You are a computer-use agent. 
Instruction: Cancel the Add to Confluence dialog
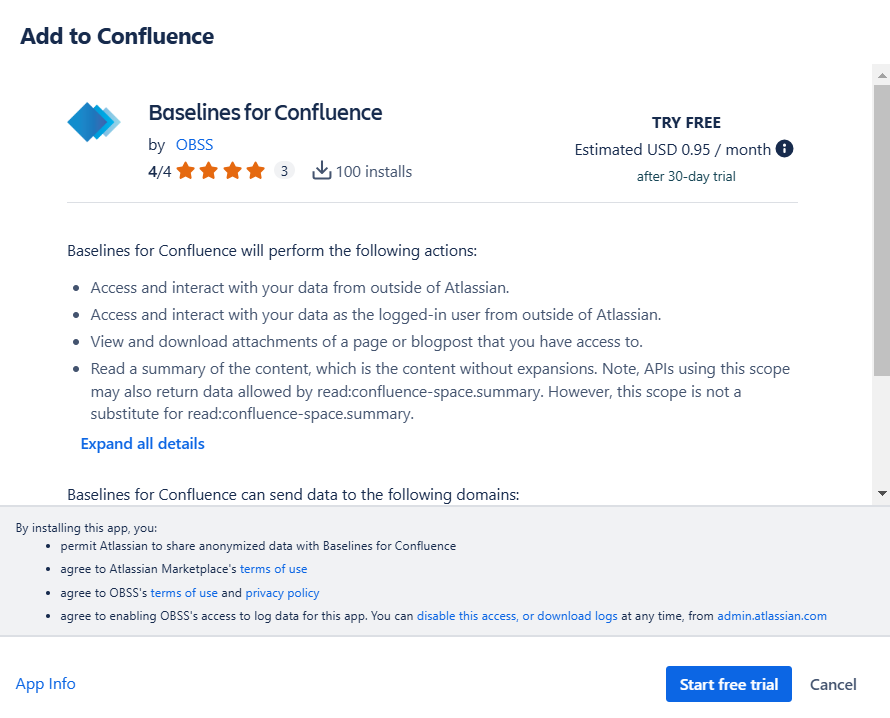[833, 684]
